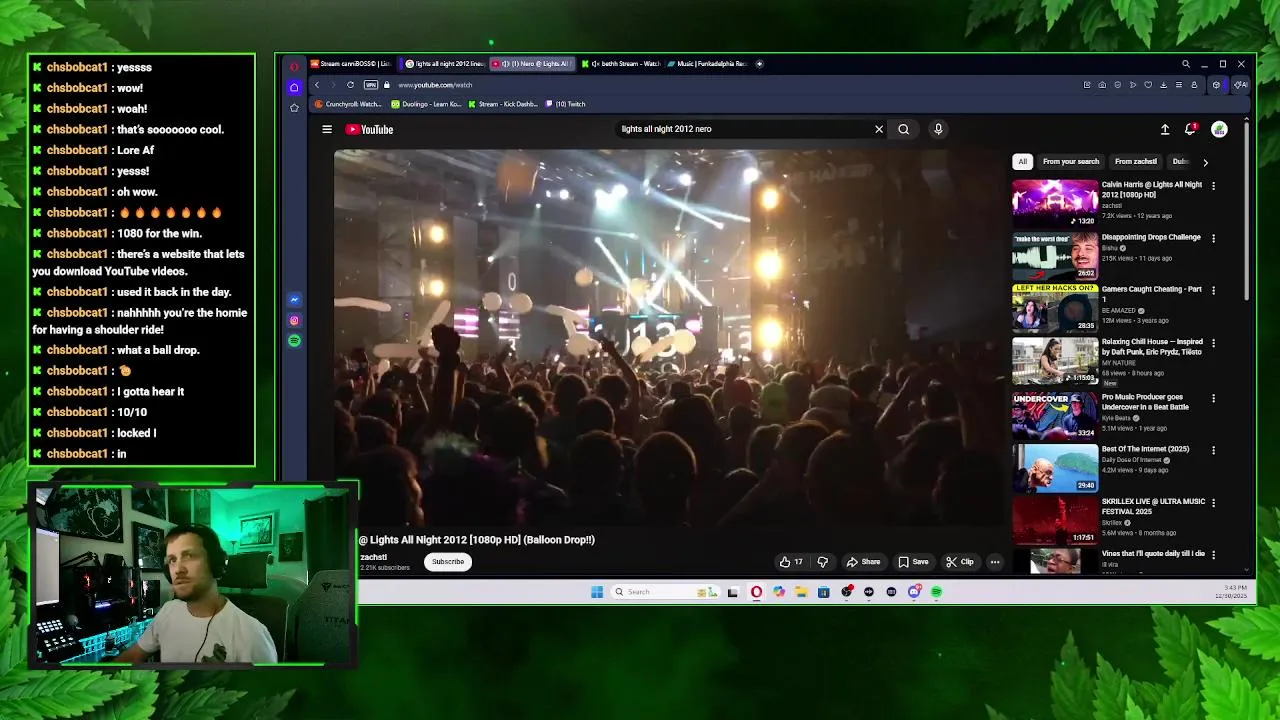Clear the YouTube search box text
1280x720 pixels.
click(879, 129)
